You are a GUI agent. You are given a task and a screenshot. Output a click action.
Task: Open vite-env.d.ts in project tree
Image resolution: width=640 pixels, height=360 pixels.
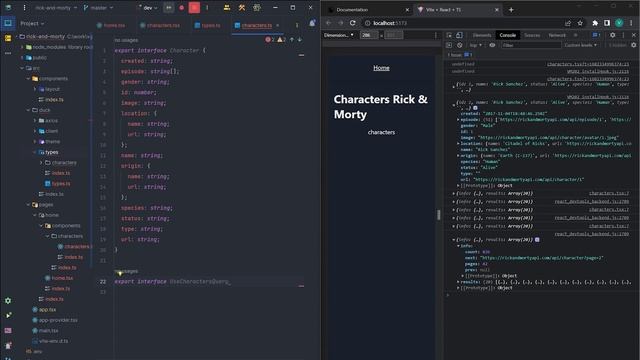[x=50, y=341]
